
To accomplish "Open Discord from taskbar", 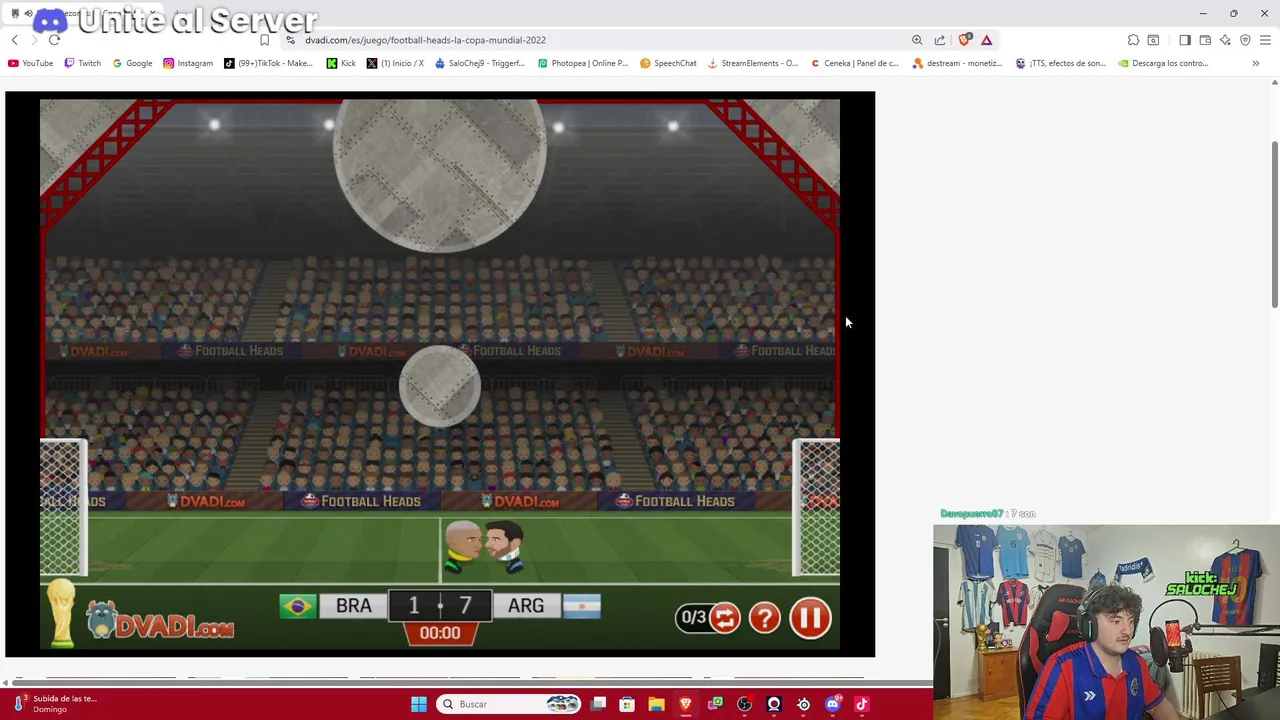I will 833,704.
